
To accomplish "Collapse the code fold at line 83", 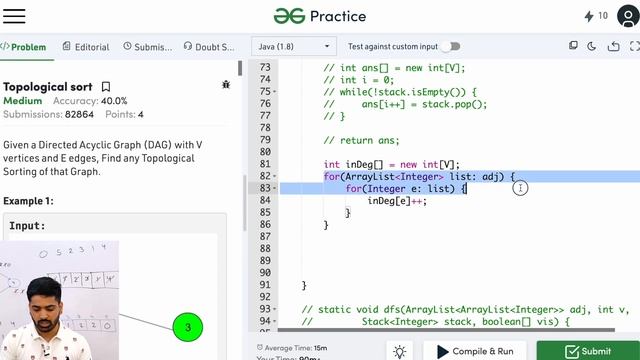I will point(275,188).
